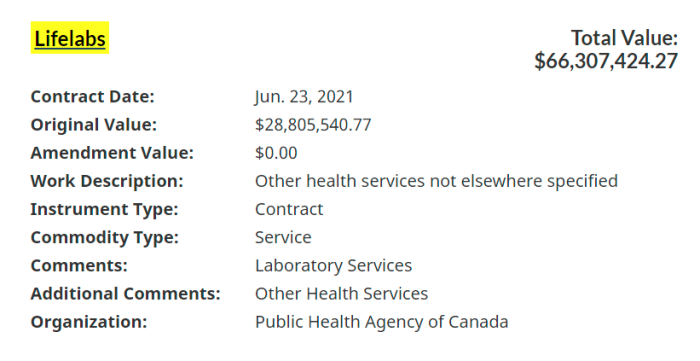Screen dimensions: 700x361
Task: Select the Jun. 23, 2021 date text
Action: coord(304,97)
